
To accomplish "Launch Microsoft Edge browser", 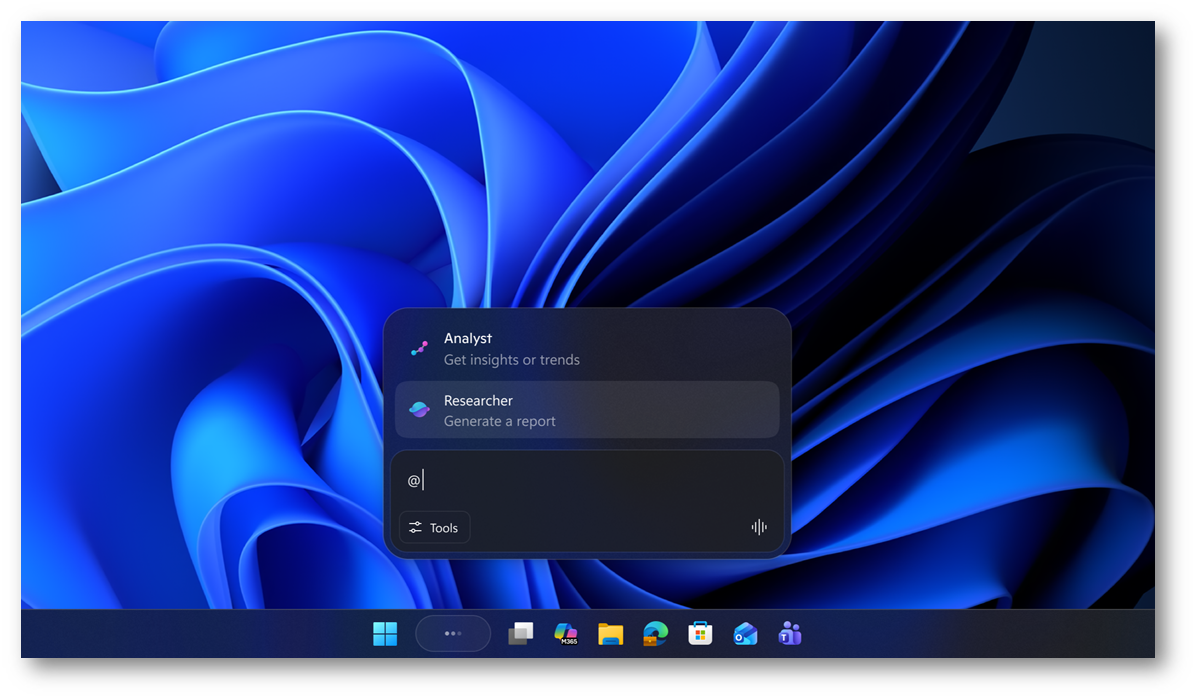I will click(655, 634).
